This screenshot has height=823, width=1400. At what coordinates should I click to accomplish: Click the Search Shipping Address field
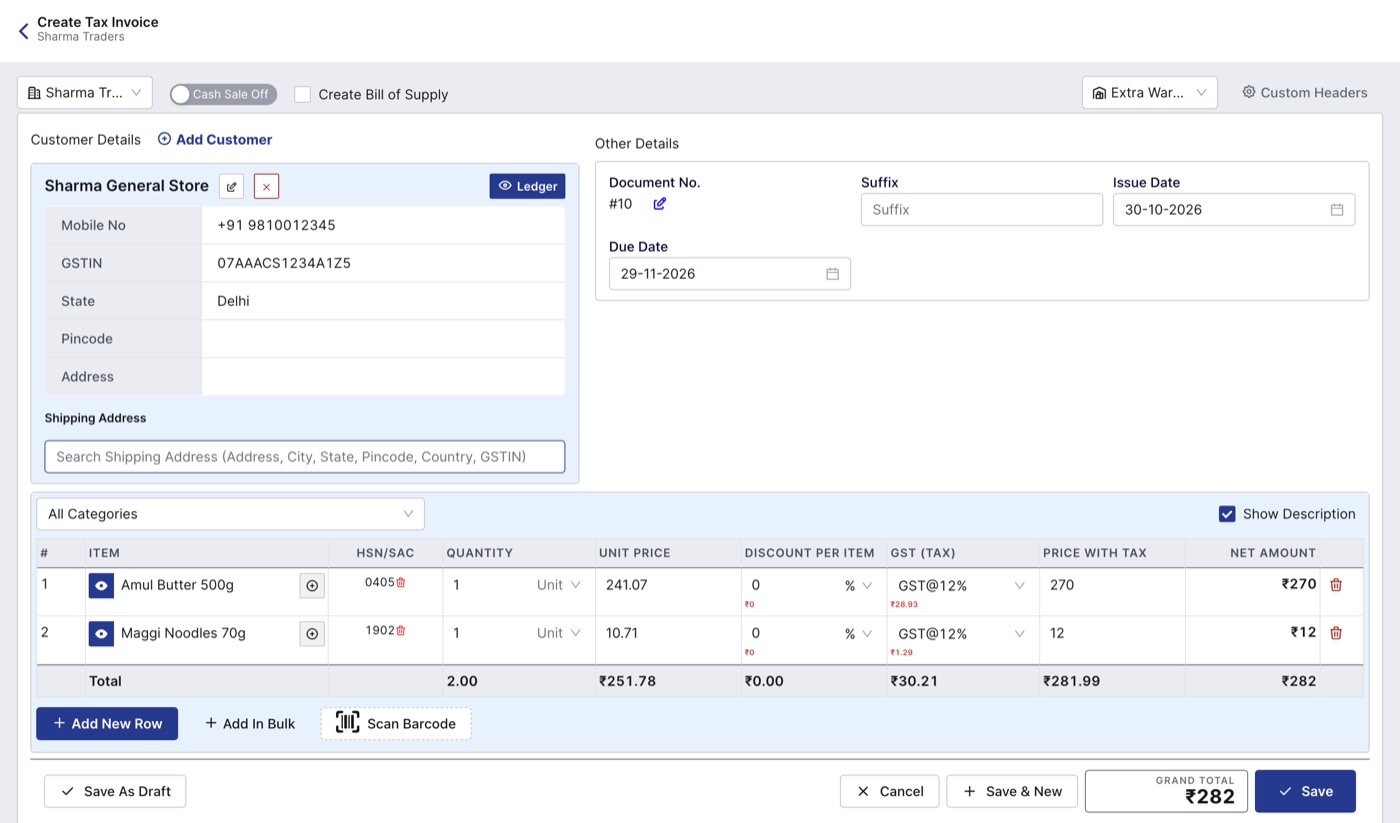click(x=305, y=457)
